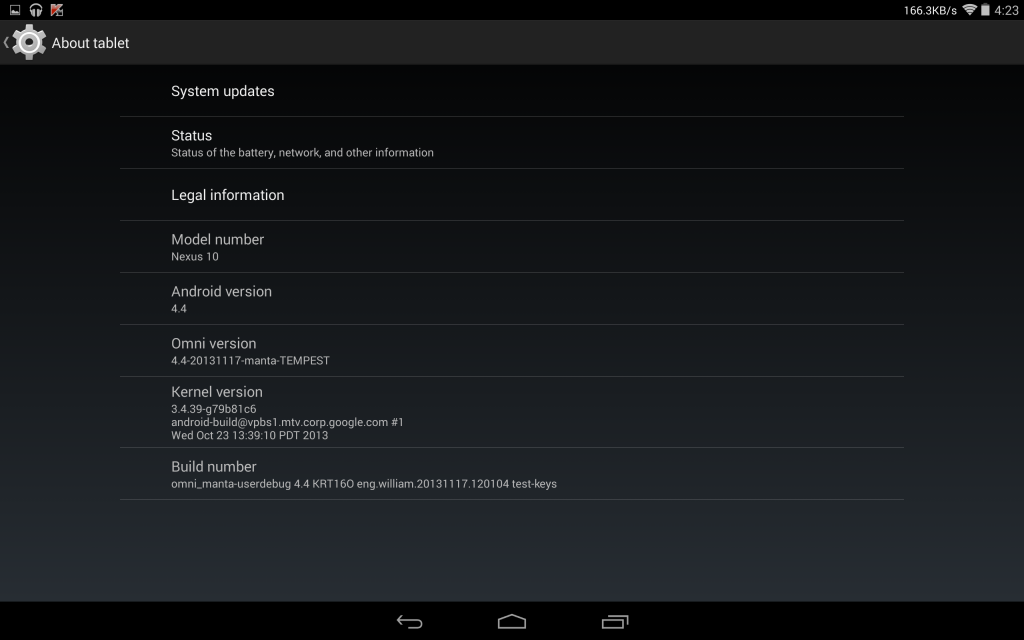
Task: Tap the 4:23 clock in status bar
Action: click(1006, 10)
